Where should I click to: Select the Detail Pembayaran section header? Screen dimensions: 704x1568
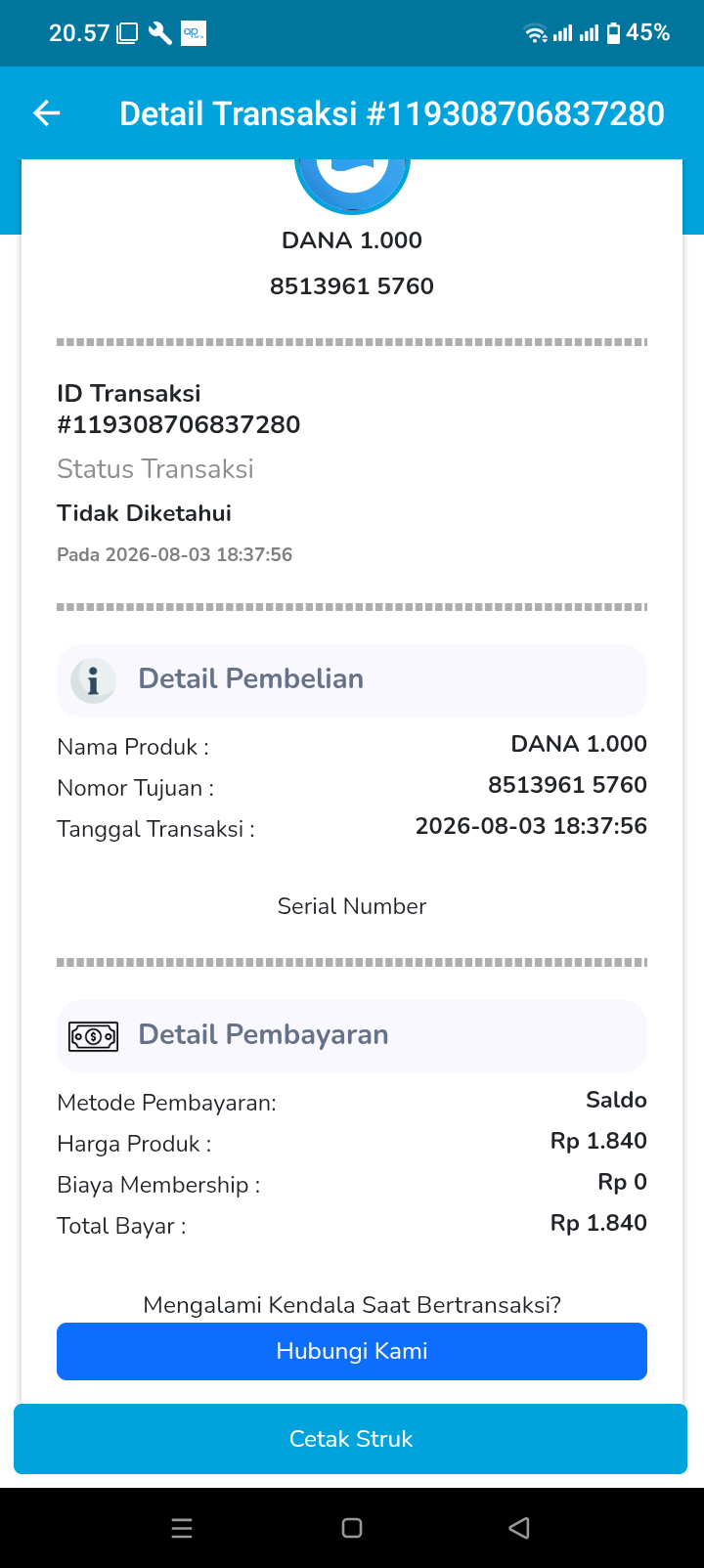tap(352, 1035)
